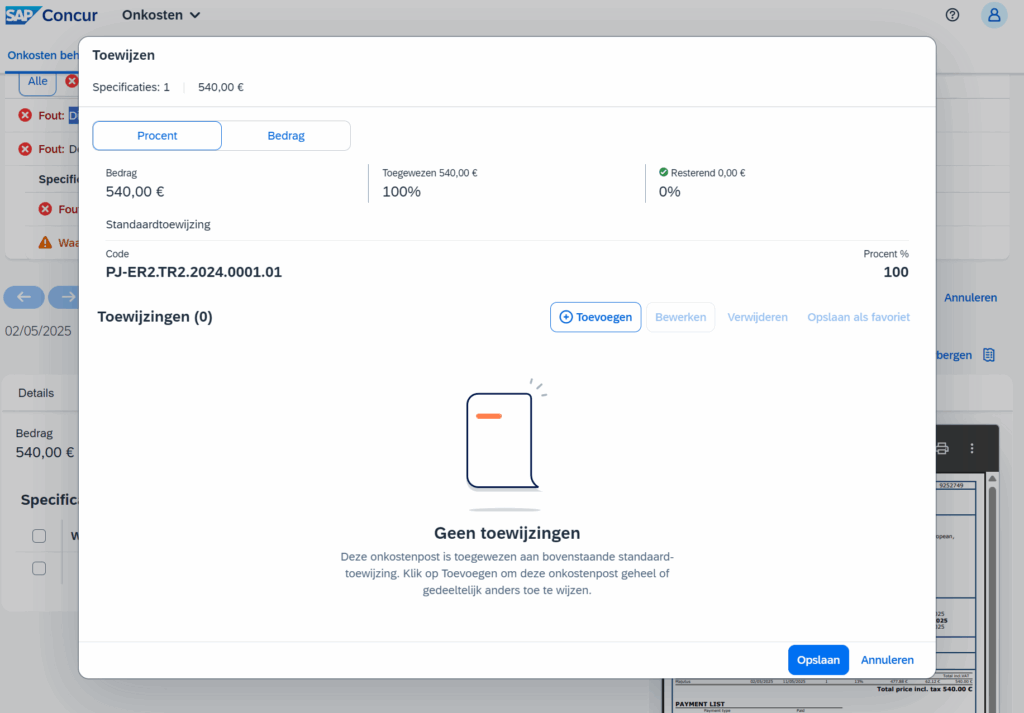Switch to the Bedrag tab

[286, 136]
